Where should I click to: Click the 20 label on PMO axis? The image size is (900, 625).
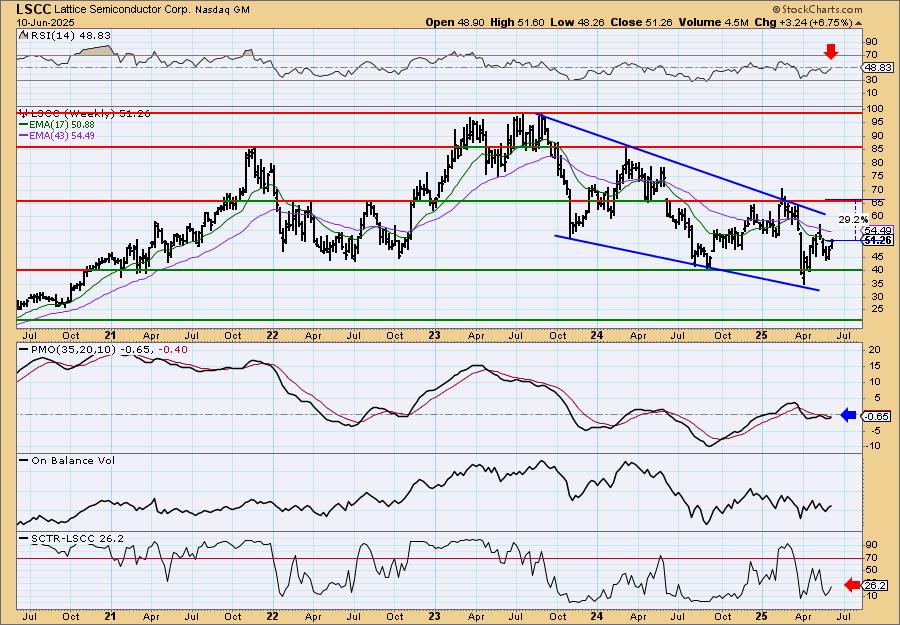tap(874, 350)
